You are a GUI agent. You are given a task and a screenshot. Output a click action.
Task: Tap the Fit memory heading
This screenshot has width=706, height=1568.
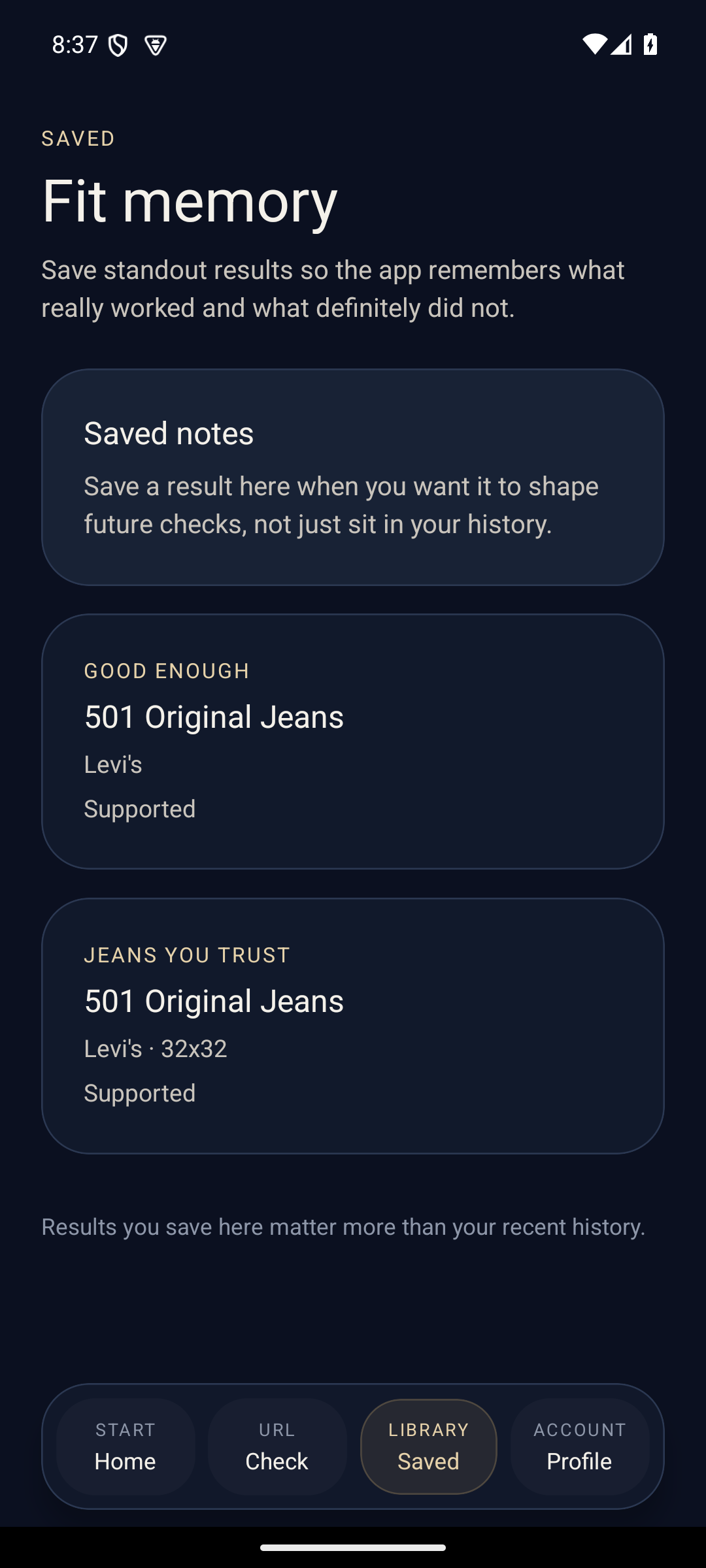(190, 201)
